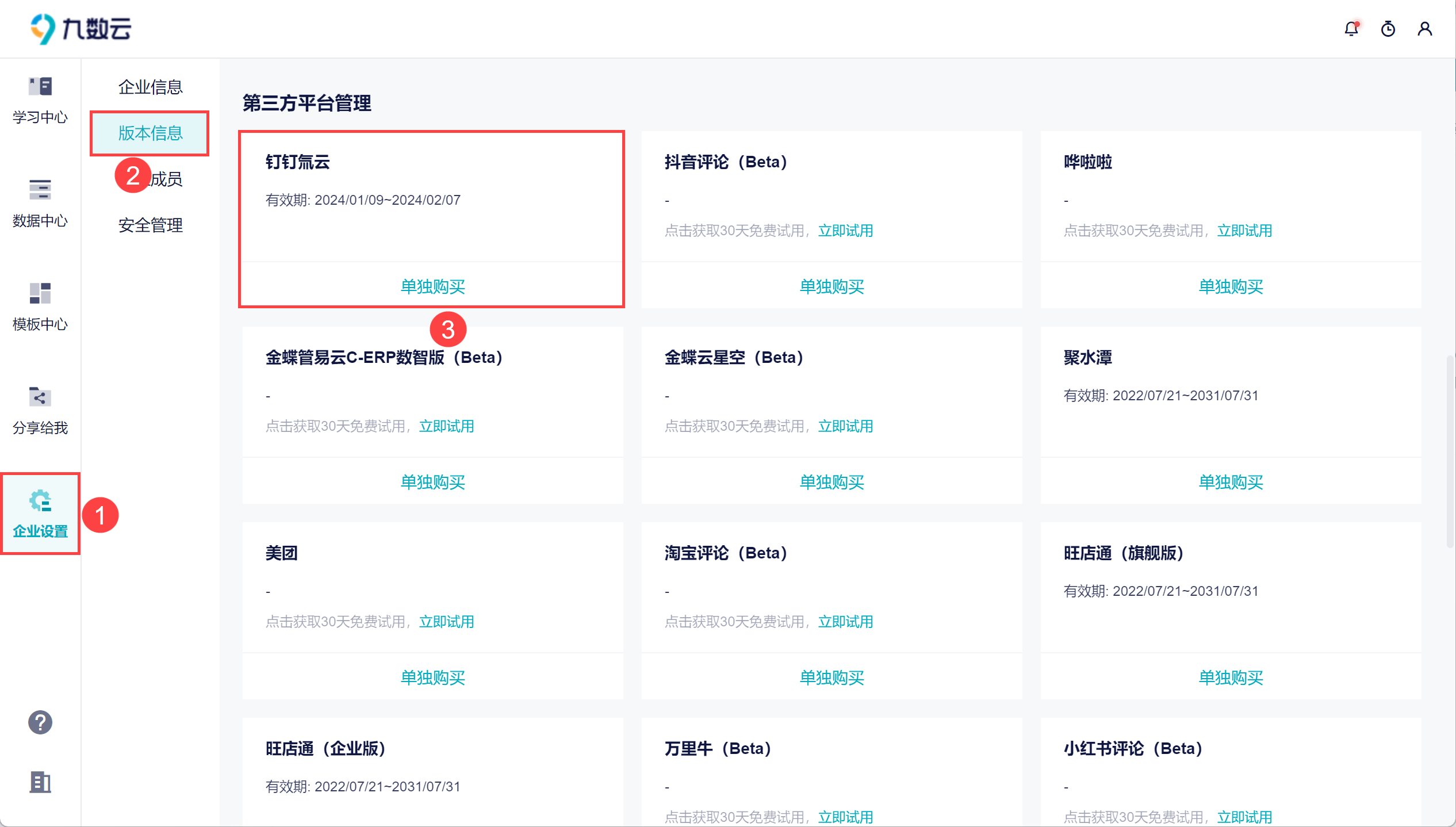This screenshot has height=827, width=1456.
Task: Click the vertical scrollbar on right edge
Action: [1450, 451]
